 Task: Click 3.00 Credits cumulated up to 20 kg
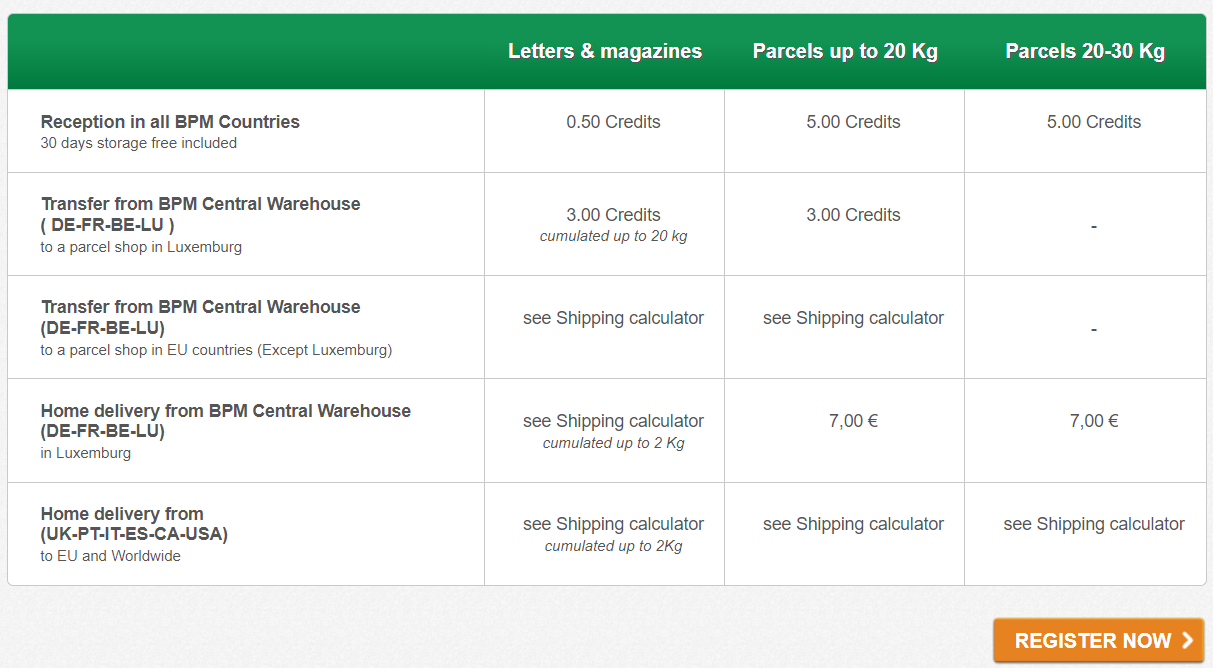point(613,224)
